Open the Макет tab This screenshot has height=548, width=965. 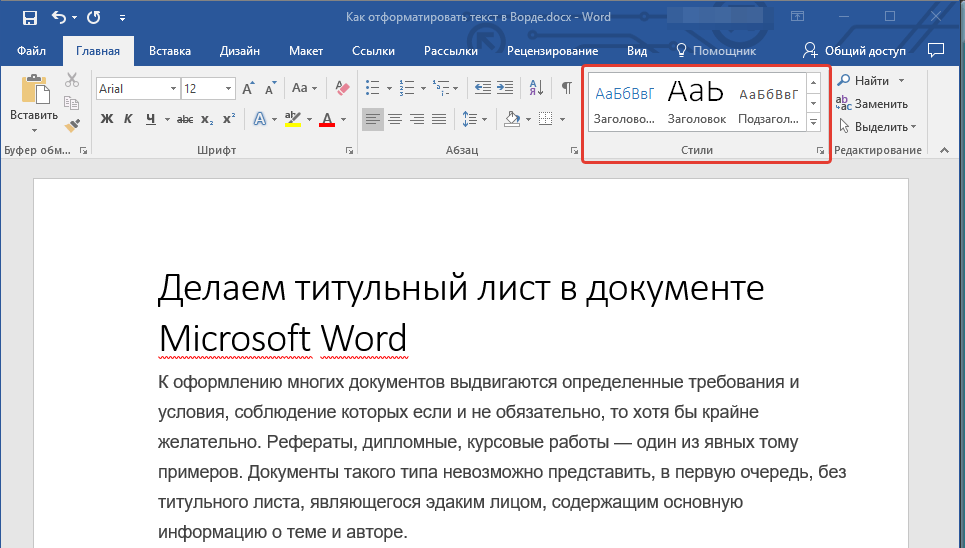(306, 51)
